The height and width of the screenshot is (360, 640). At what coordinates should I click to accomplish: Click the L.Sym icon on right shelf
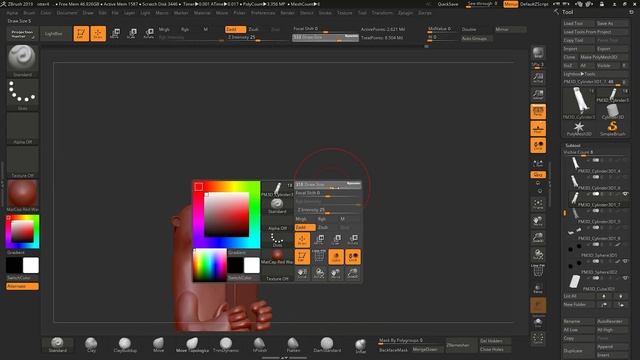(x=538, y=164)
